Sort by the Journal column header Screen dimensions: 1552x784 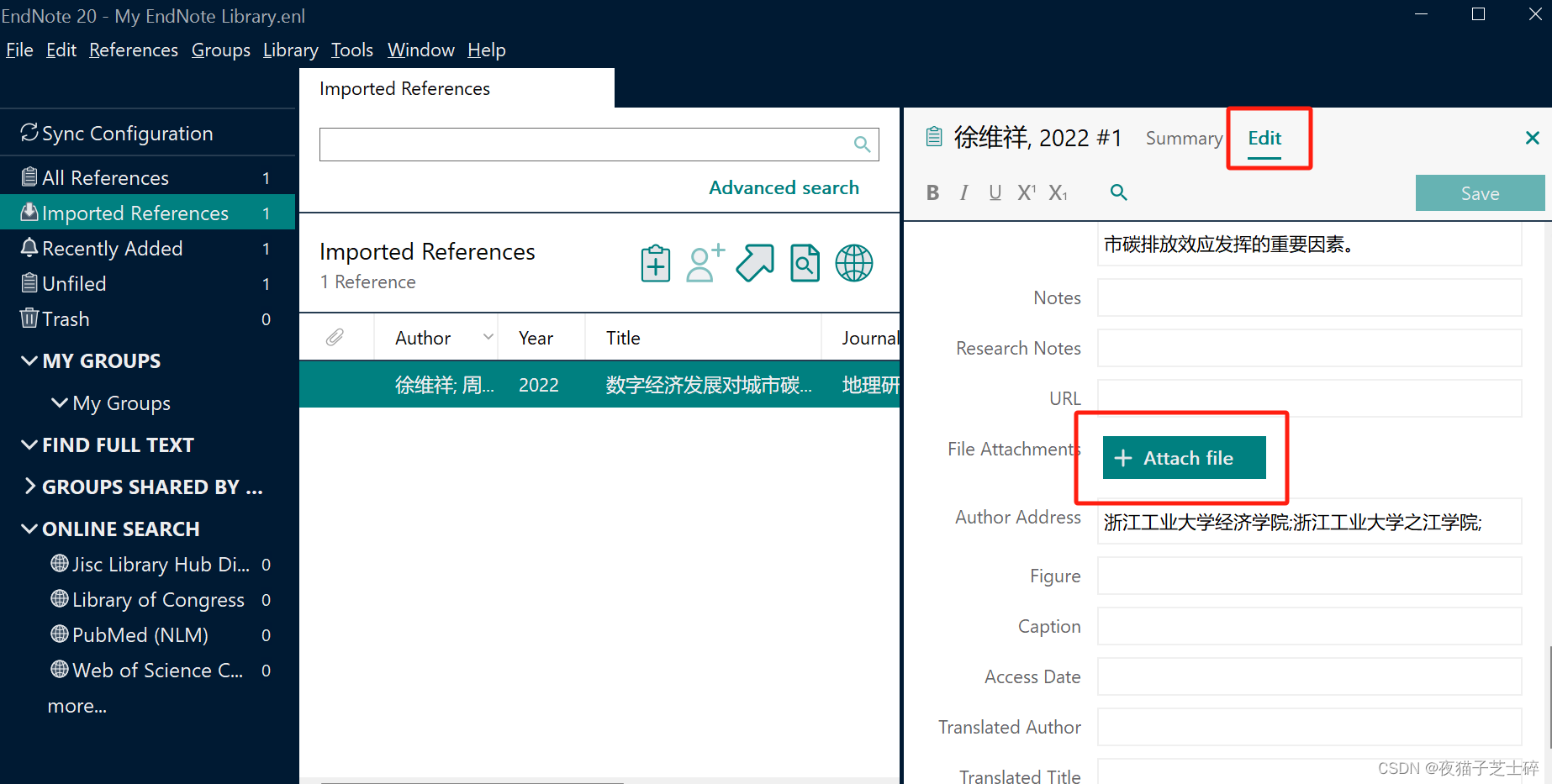[870, 338]
